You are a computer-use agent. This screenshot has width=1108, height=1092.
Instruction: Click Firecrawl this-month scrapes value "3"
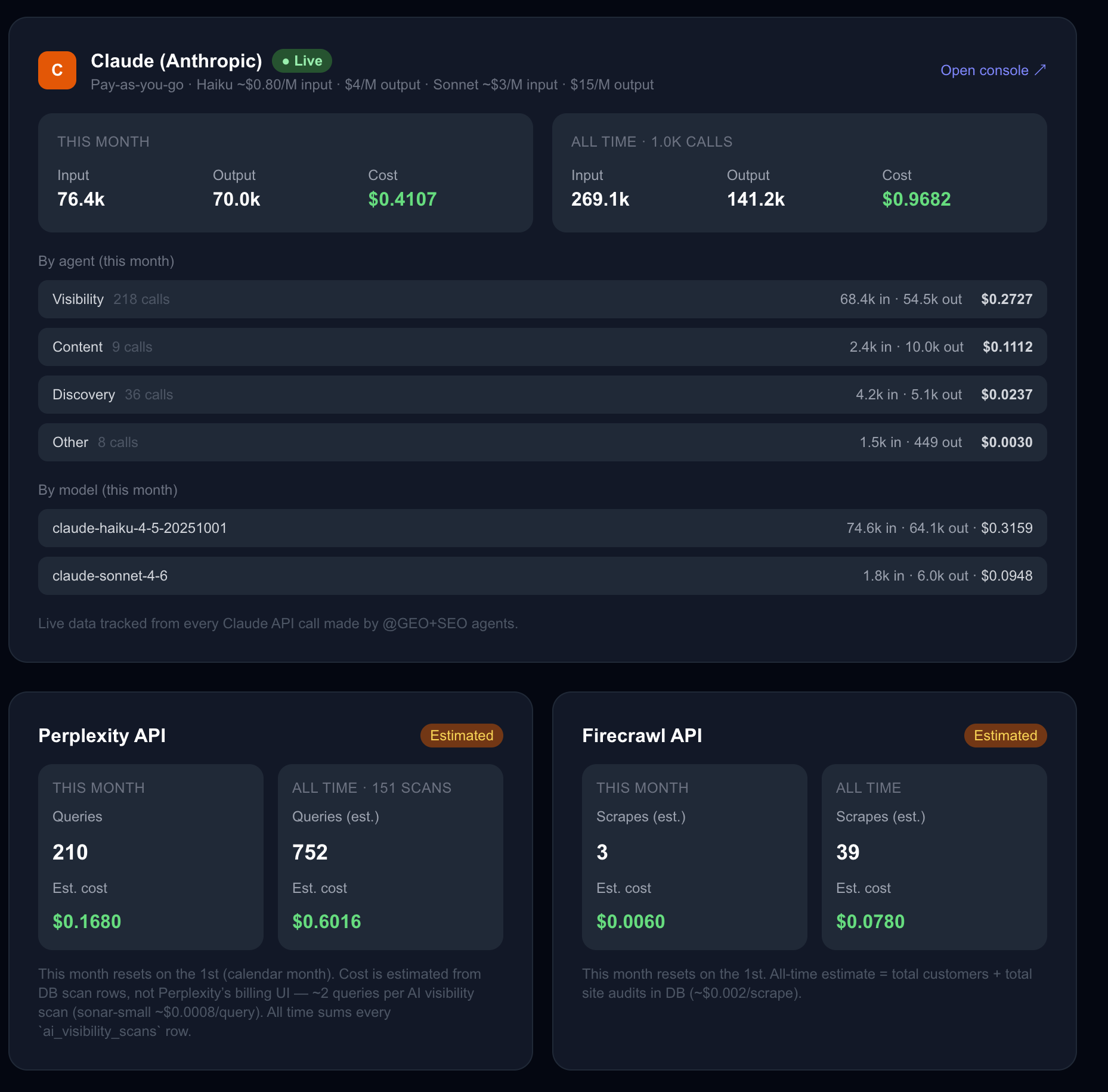pos(602,852)
